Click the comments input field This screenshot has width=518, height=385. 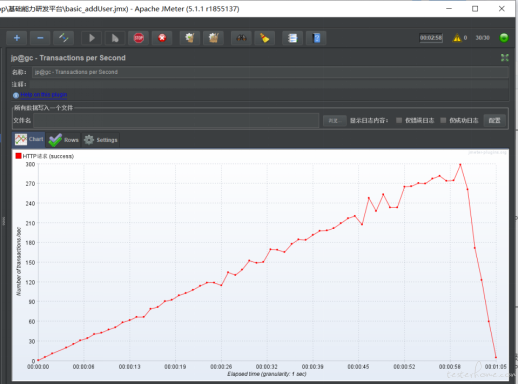coord(269,84)
